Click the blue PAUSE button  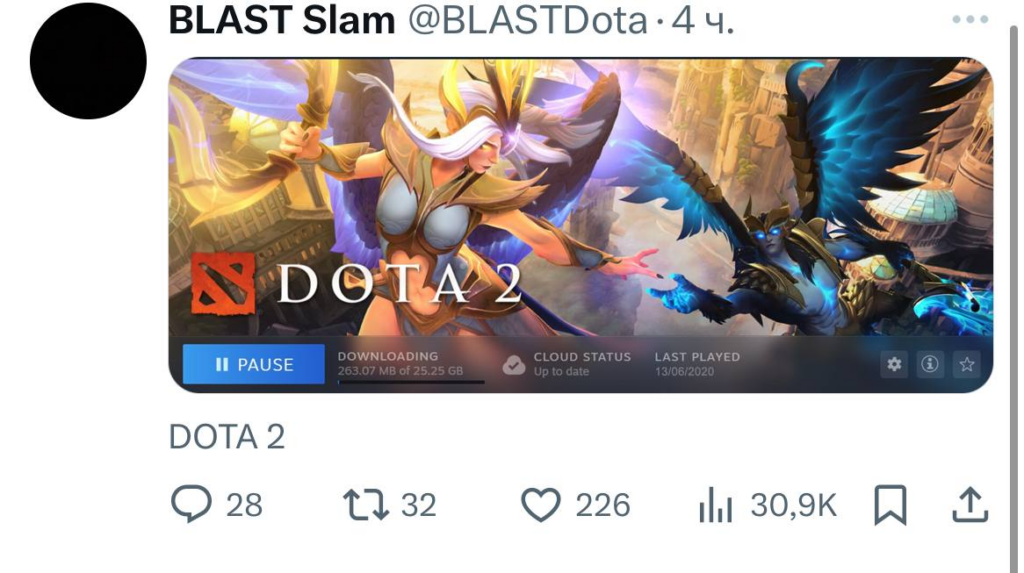[x=253, y=364]
